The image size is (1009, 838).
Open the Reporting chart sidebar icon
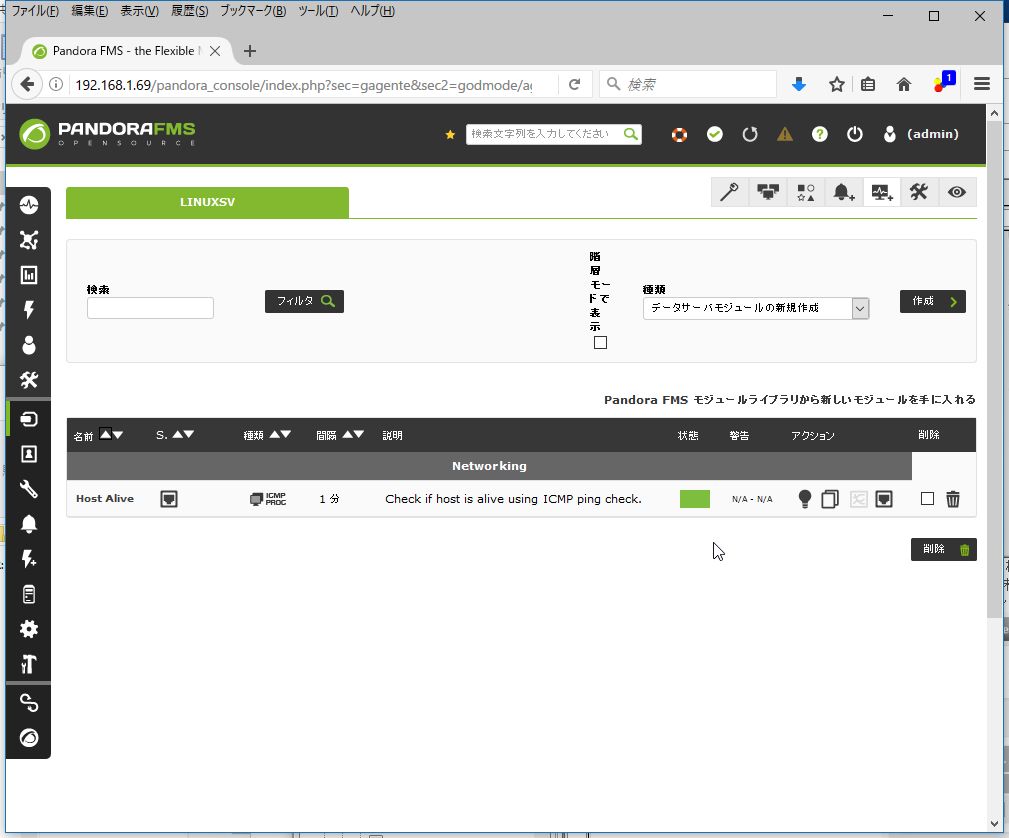28,275
